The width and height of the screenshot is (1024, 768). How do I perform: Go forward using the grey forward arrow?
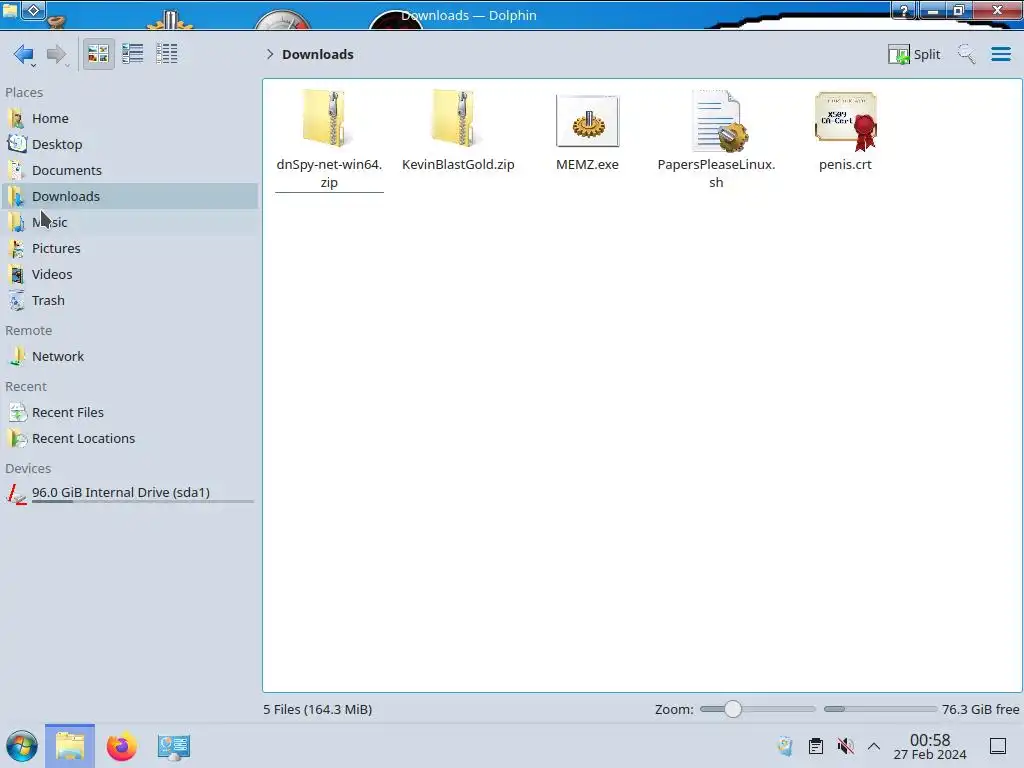(x=57, y=54)
